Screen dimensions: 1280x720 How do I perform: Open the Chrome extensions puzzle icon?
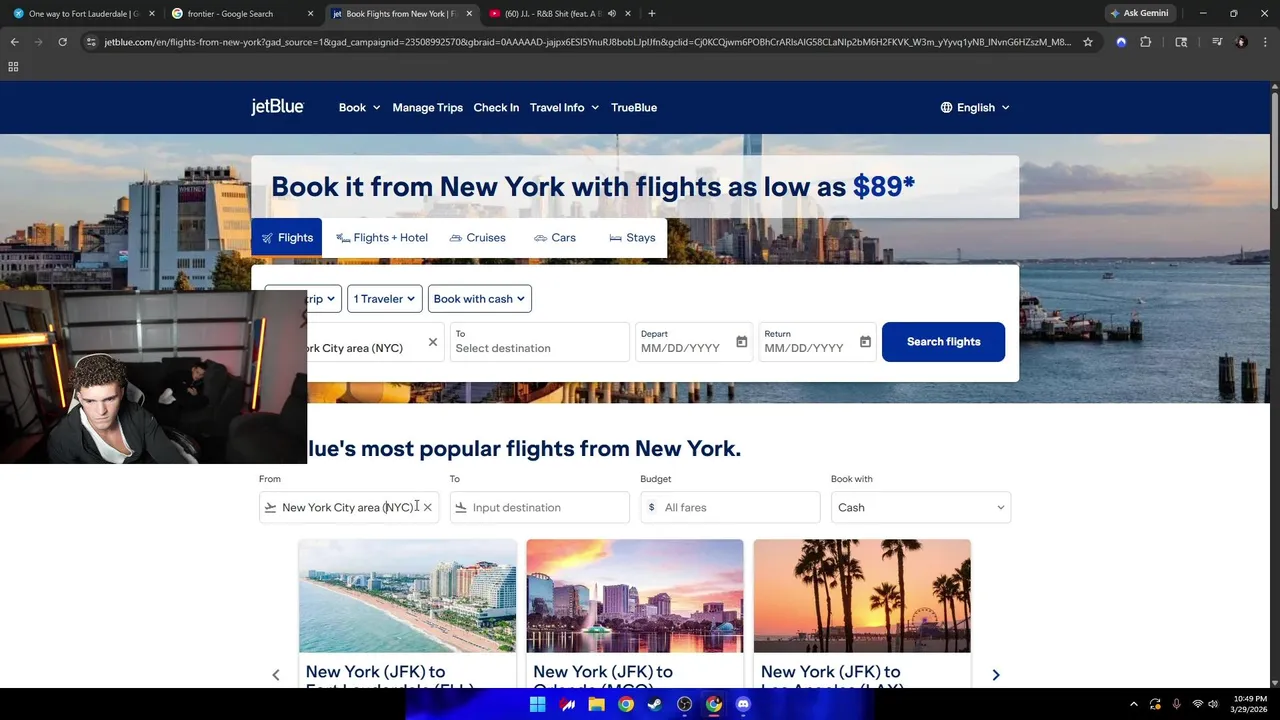click(x=1146, y=42)
